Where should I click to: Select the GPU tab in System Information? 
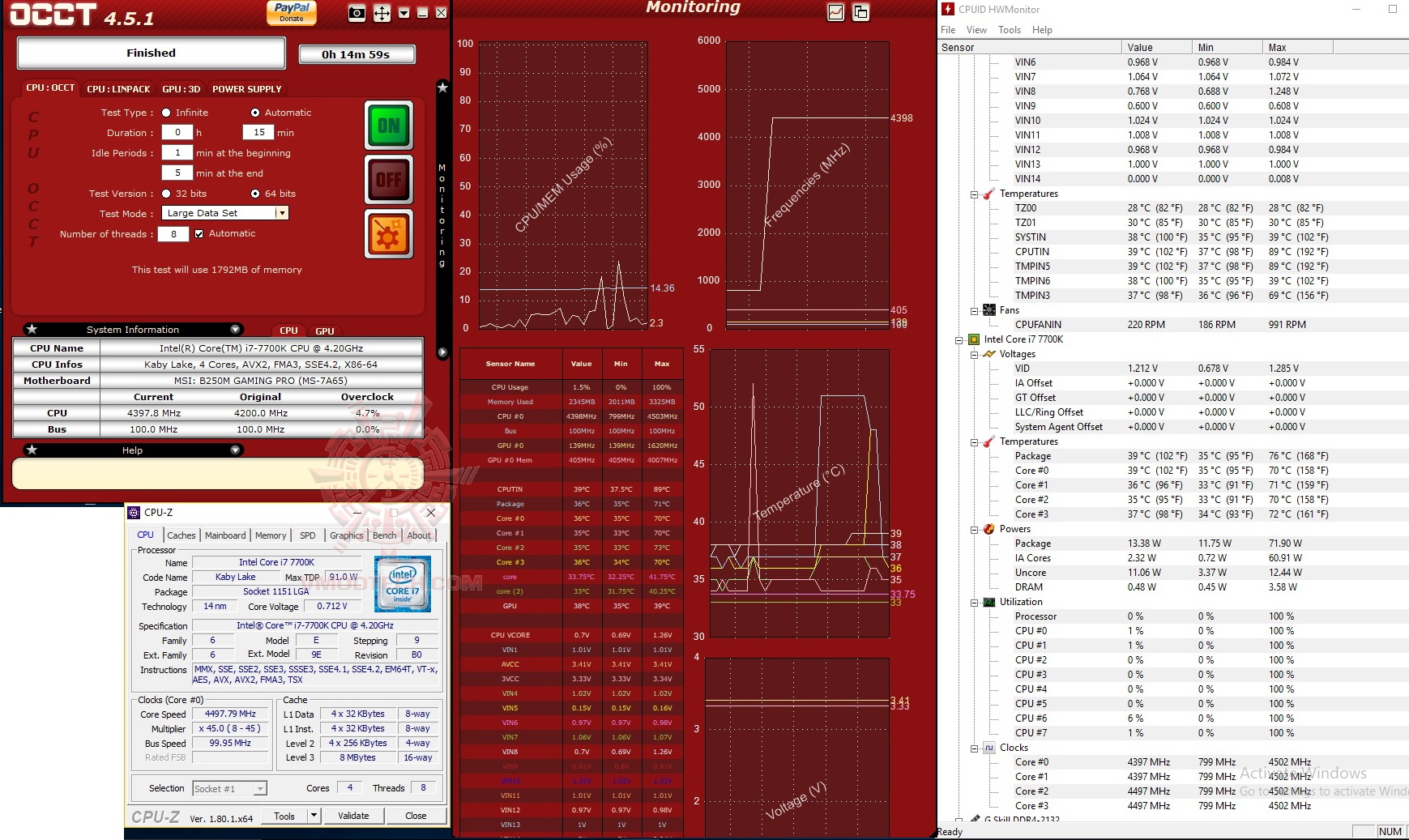pos(325,330)
